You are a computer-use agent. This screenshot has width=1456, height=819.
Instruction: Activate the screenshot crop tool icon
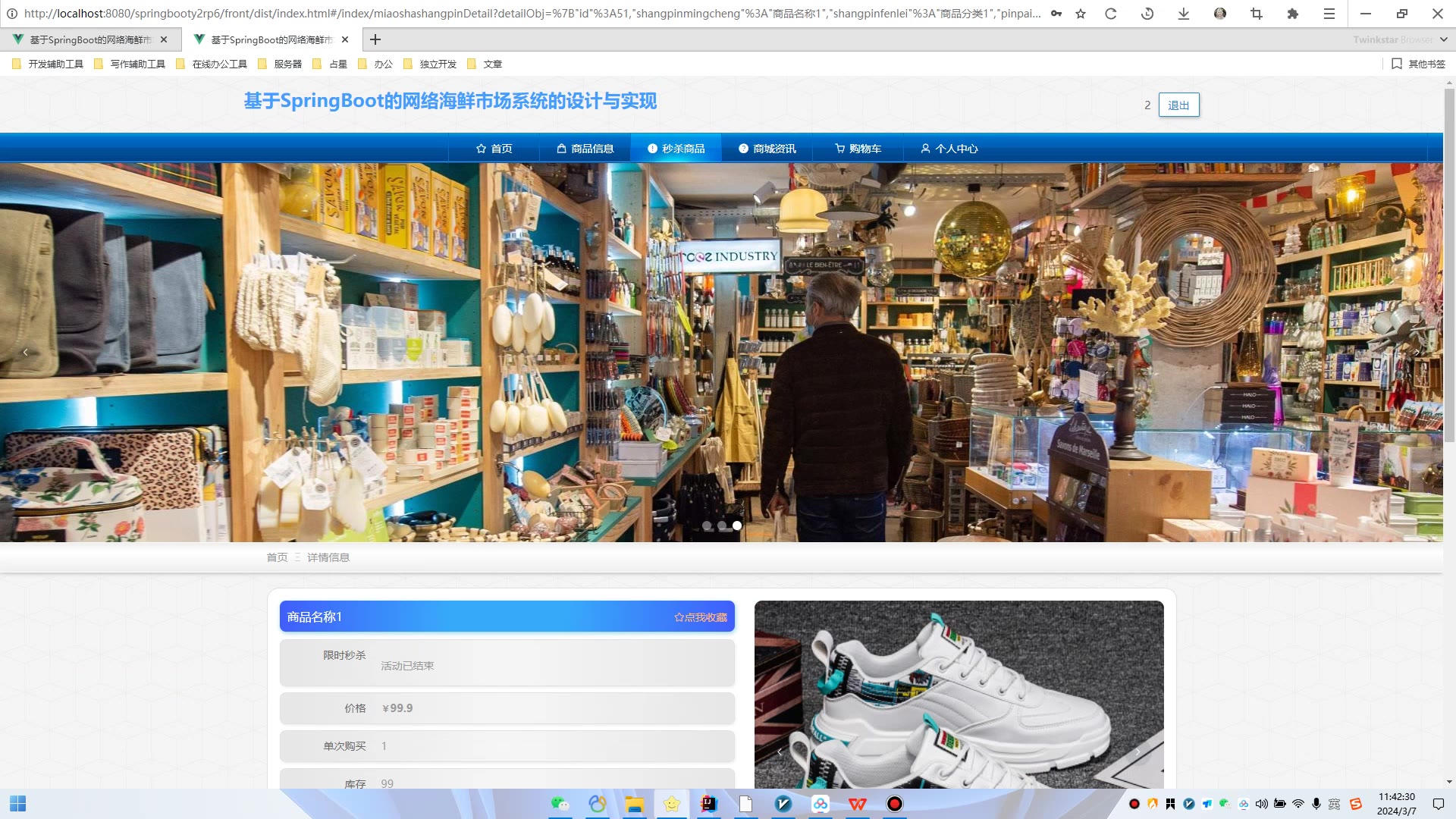click(x=1257, y=14)
